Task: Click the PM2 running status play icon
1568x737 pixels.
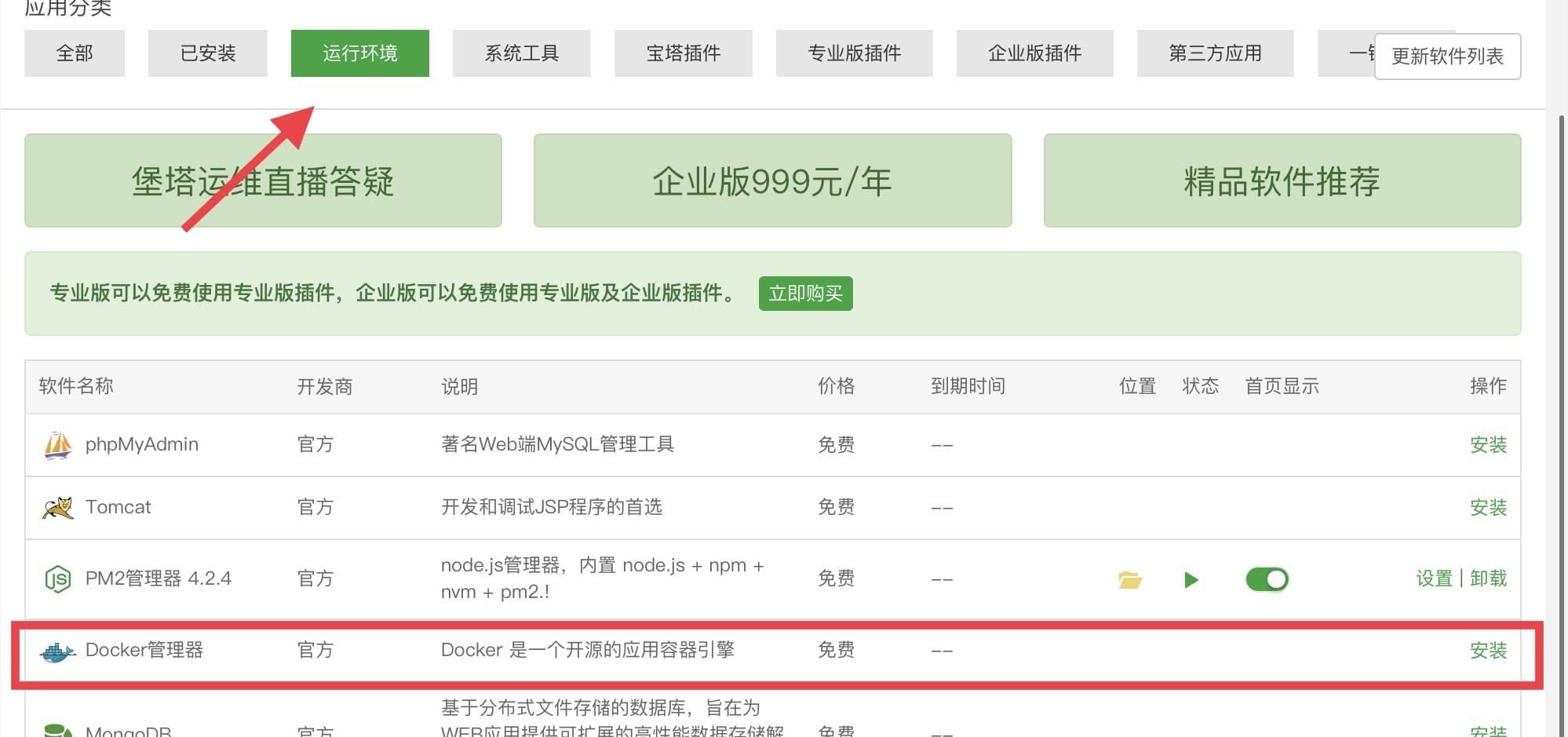Action: click(x=1191, y=580)
